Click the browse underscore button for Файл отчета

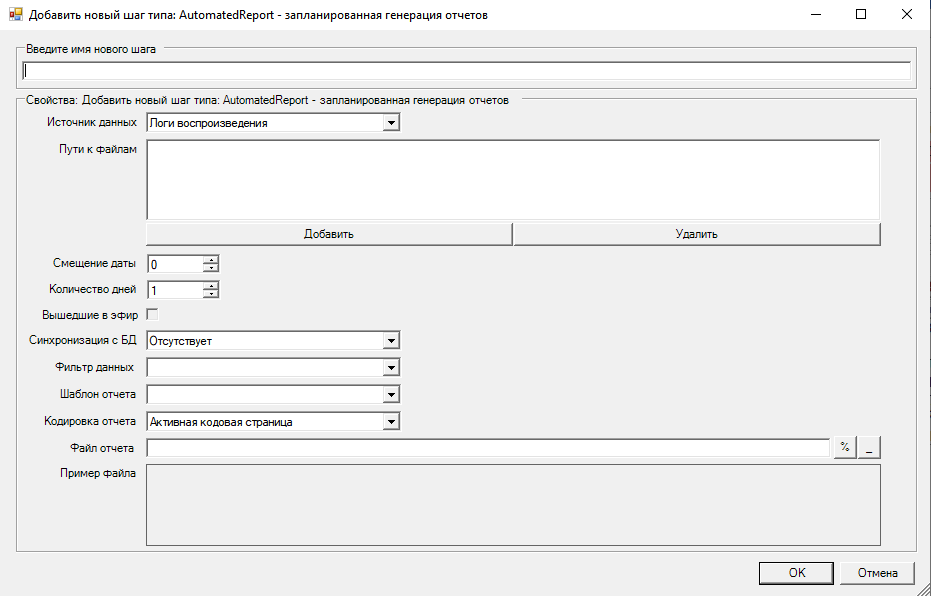[x=869, y=448]
